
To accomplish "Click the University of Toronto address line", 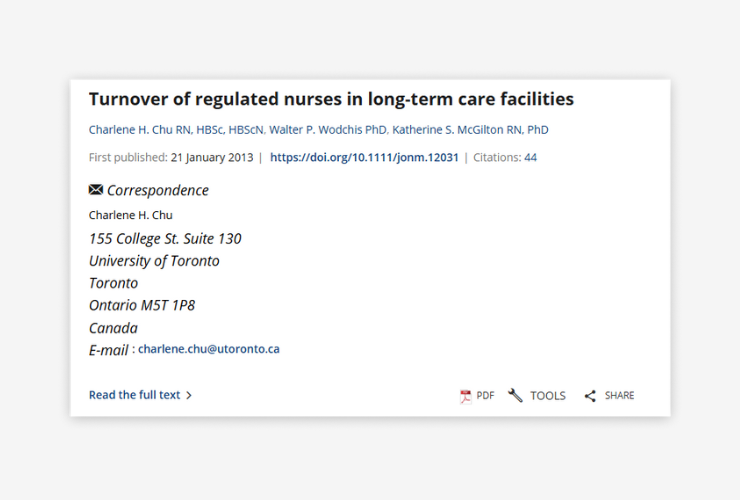I will [154, 261].
